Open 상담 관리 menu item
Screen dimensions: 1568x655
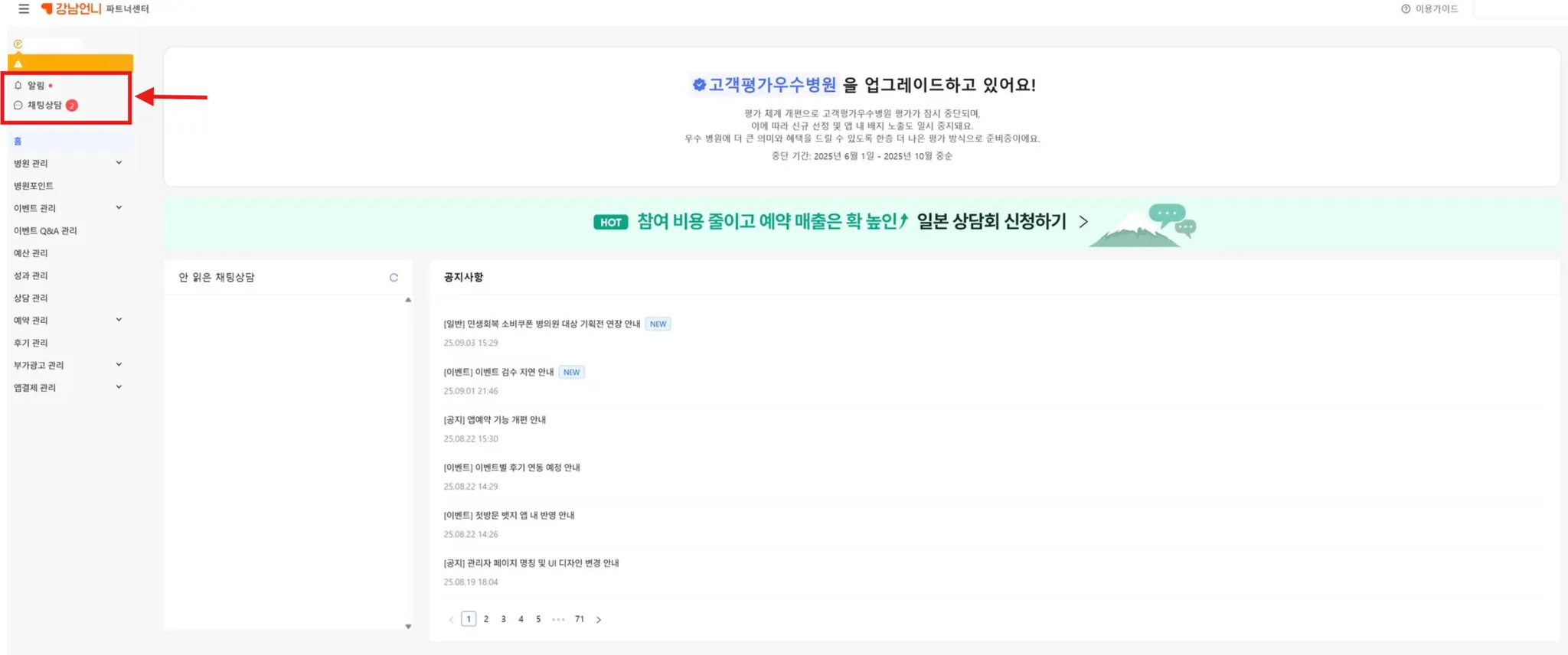31,298
